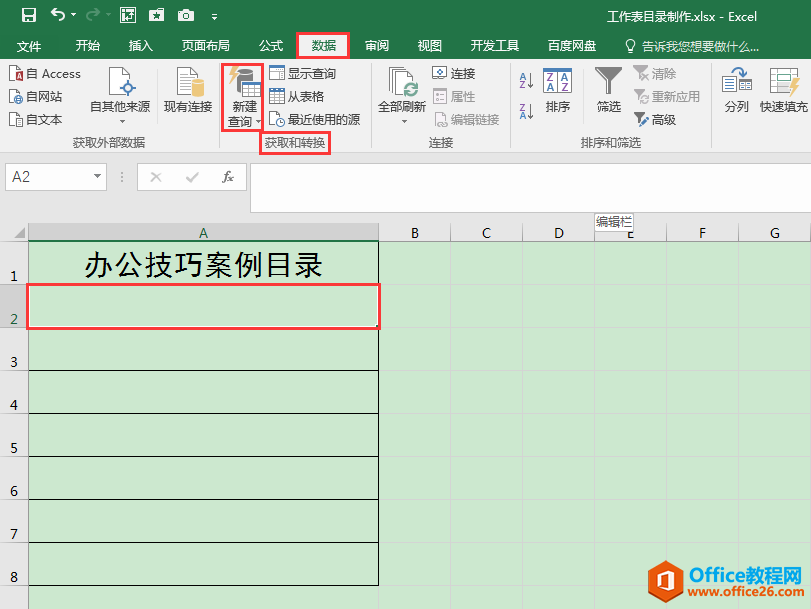Open the 排序 sort dialog button
The width and height of the screenshot is (811, 609).
[558, 91]
